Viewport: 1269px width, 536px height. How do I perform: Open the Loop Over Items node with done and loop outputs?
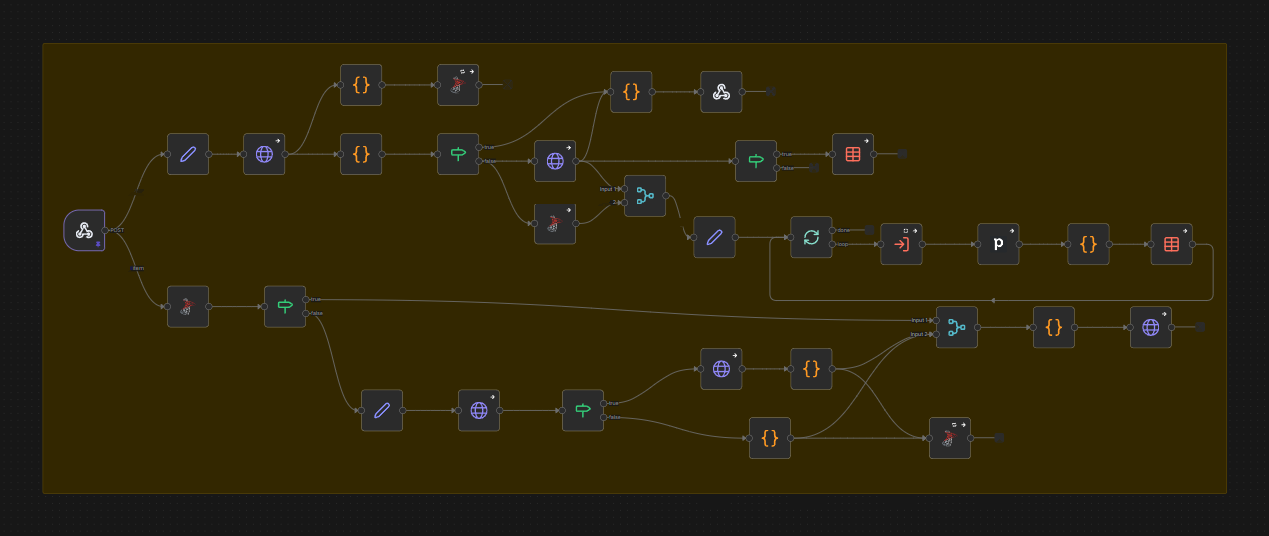(x=811, y=237)
